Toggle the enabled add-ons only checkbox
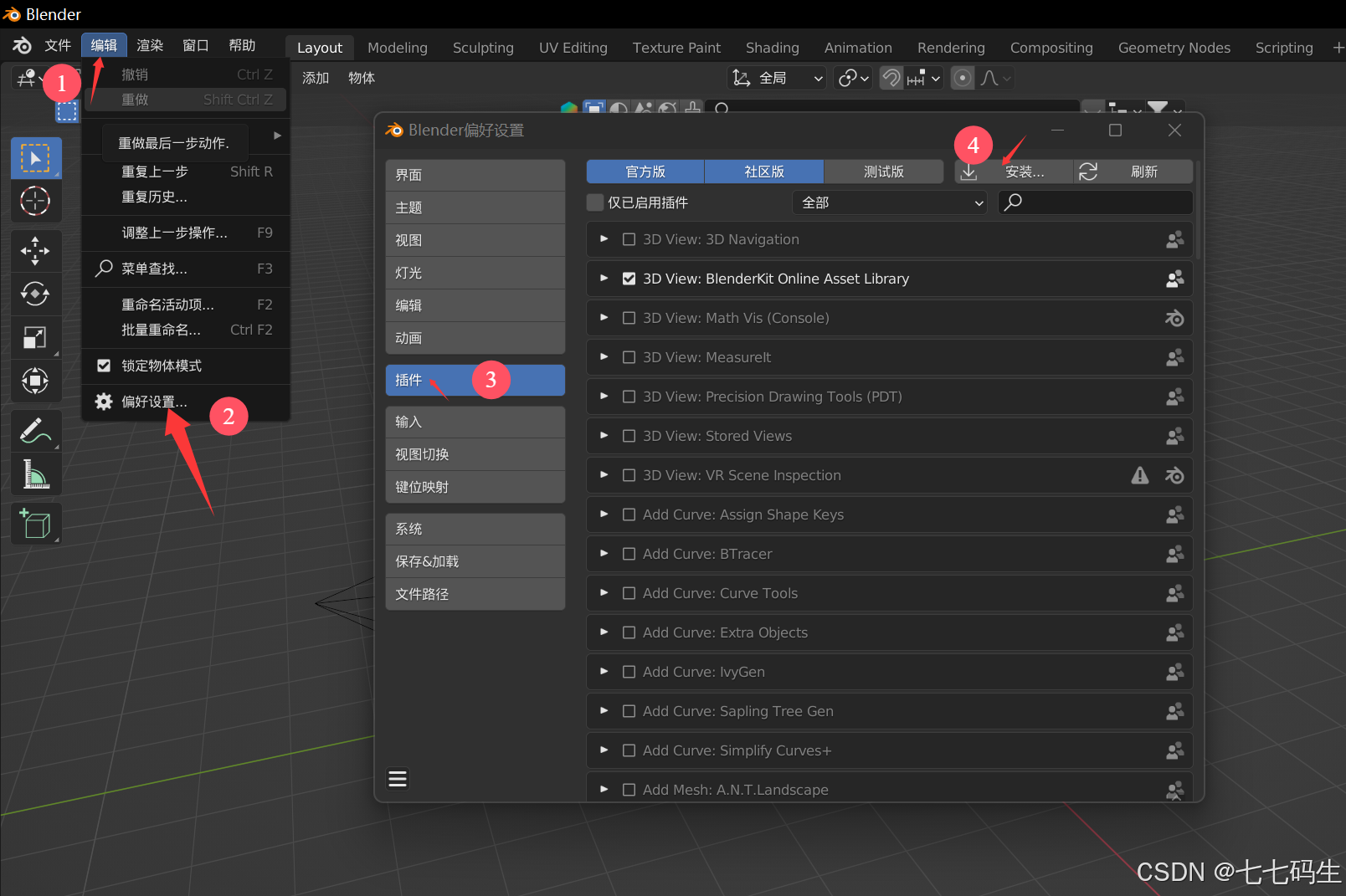 pyautogui.click(x=595, y=202)
